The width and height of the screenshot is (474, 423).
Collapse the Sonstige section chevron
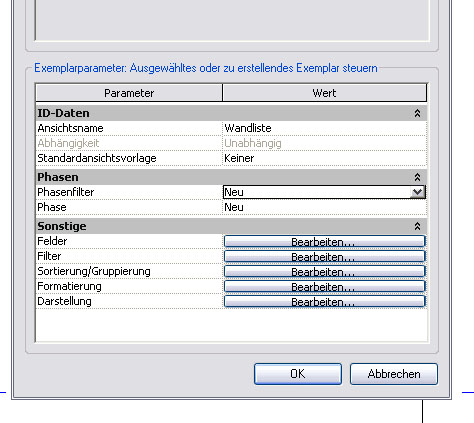click(x=417, y=226)
